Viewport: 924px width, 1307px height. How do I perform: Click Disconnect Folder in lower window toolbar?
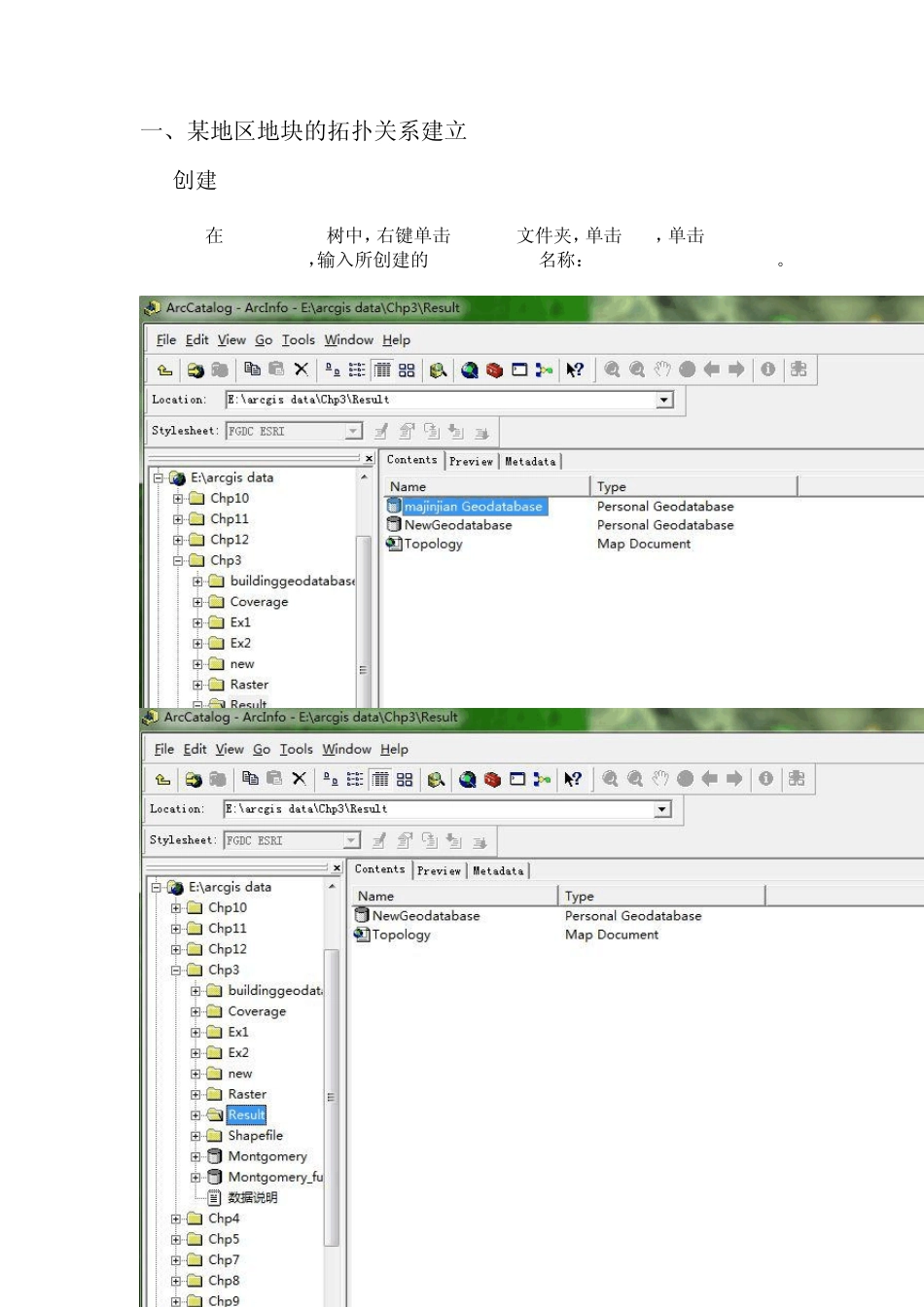coord(218,779)
